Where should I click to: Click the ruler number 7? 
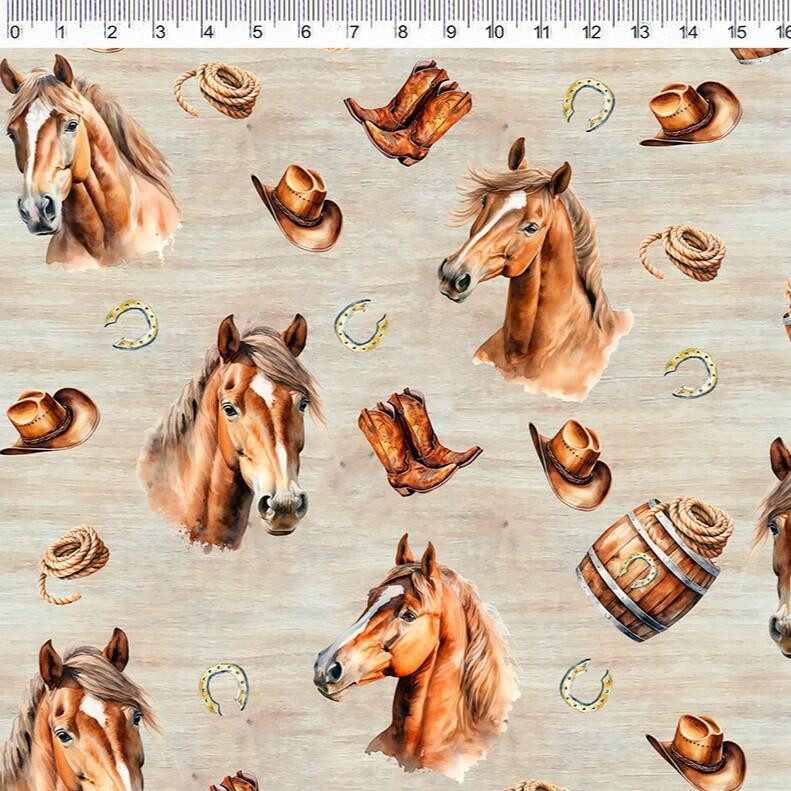(x=354, y=32)
